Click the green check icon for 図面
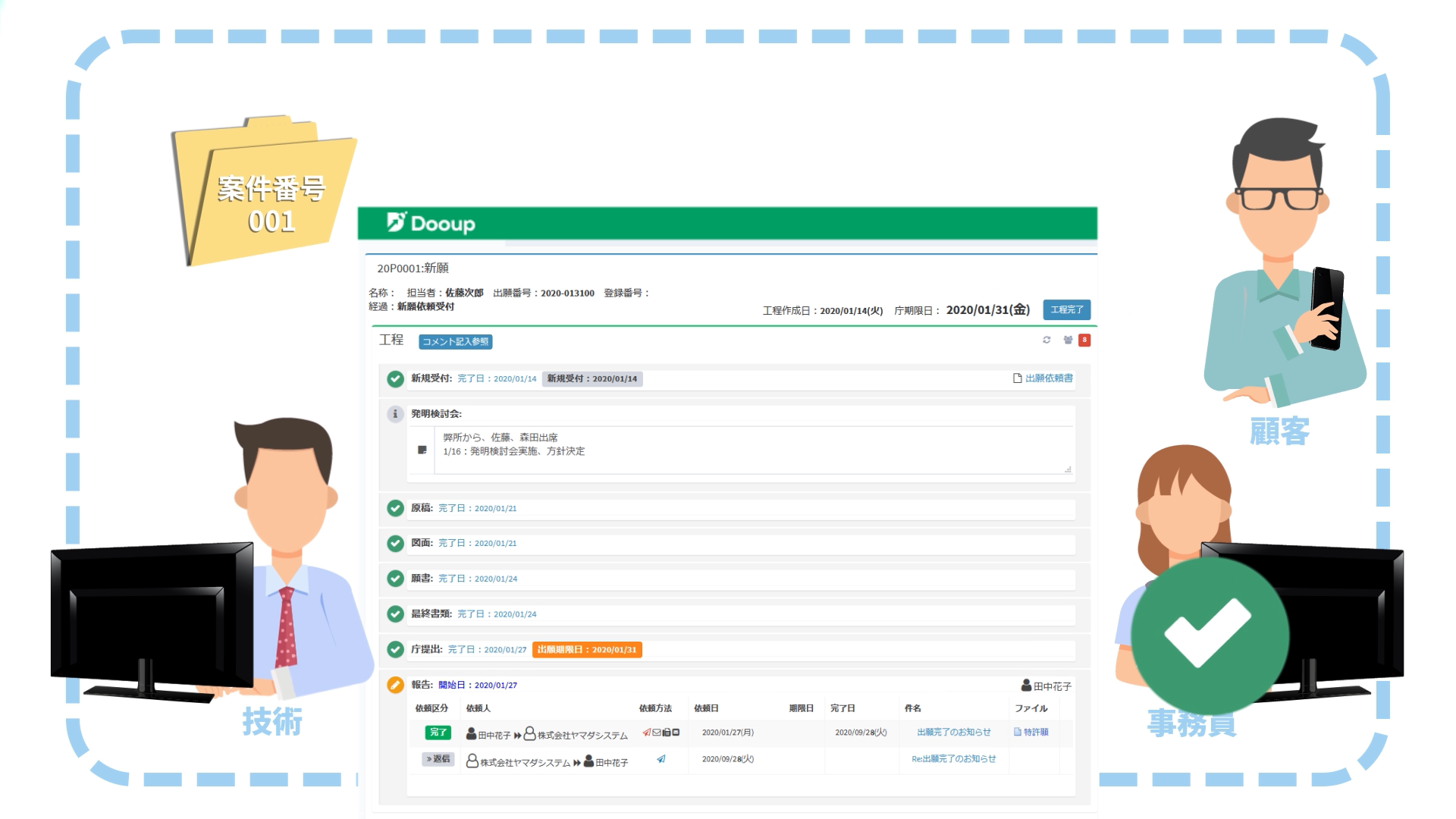Screen dimensions: 1456x819 [x=395, y=543]
